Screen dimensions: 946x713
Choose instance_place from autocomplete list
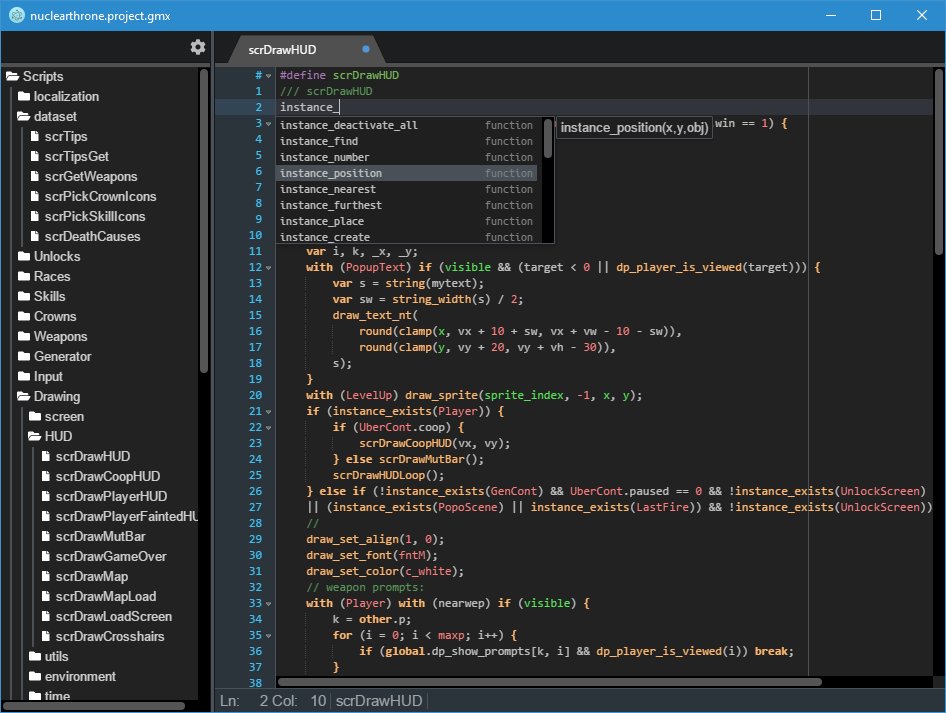407,221
